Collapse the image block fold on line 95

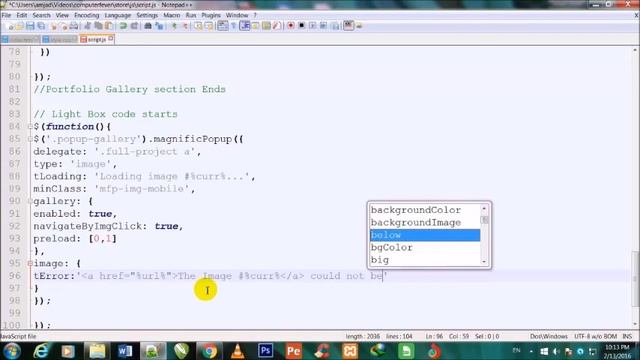(x=30, y=264)
